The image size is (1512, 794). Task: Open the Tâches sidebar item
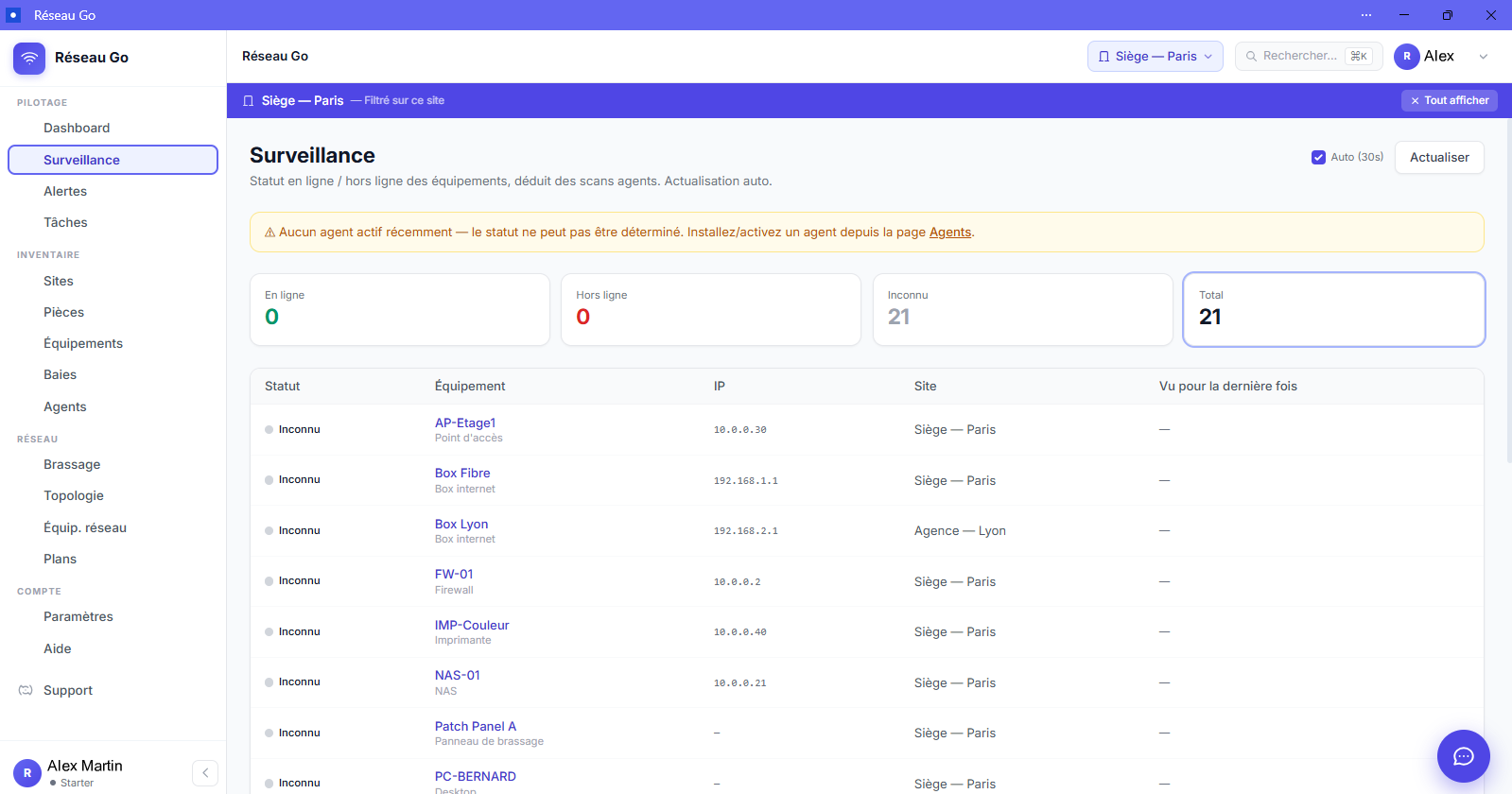[113, 223]
